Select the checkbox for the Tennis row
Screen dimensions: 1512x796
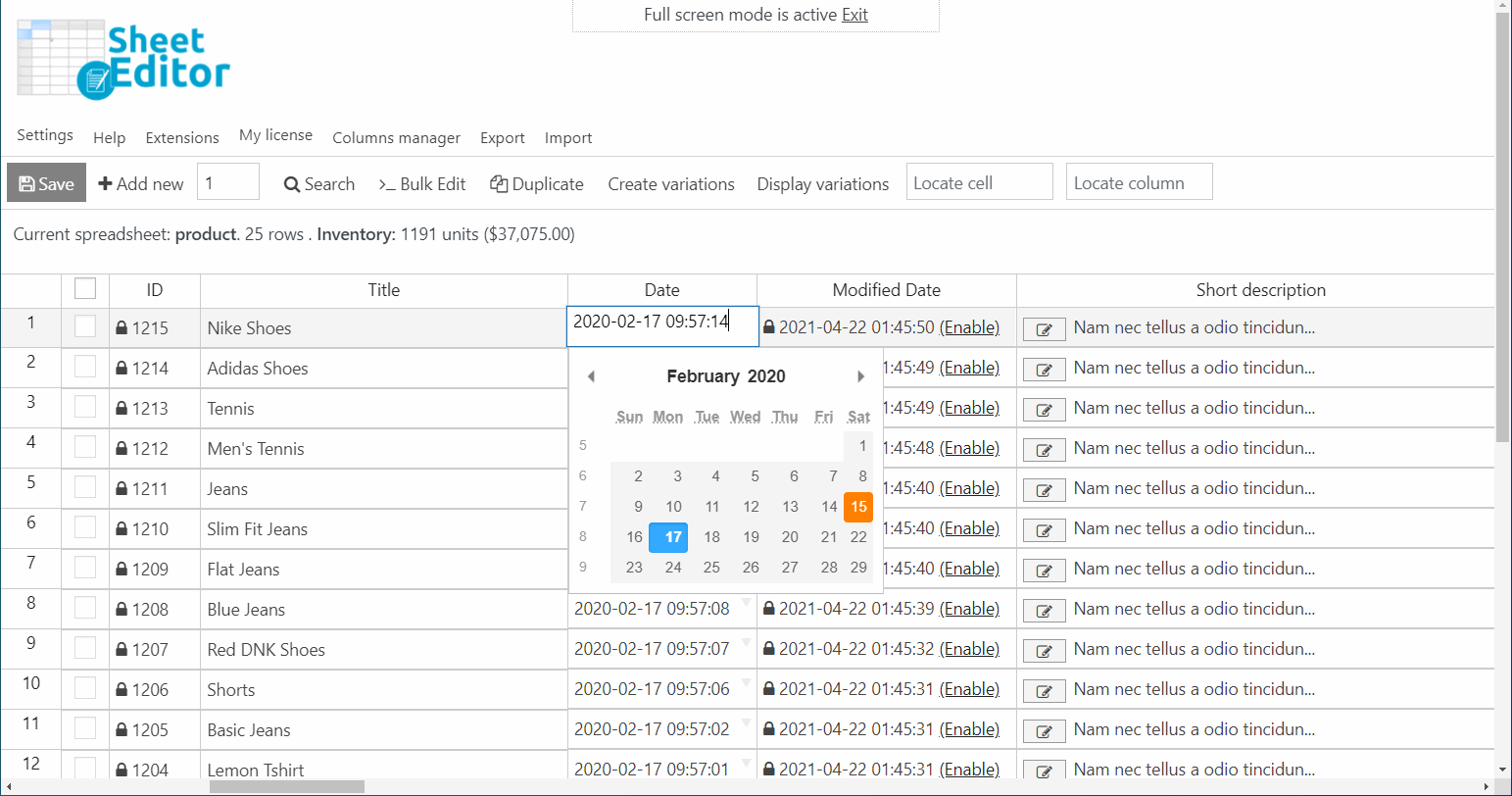click(85, 407)
